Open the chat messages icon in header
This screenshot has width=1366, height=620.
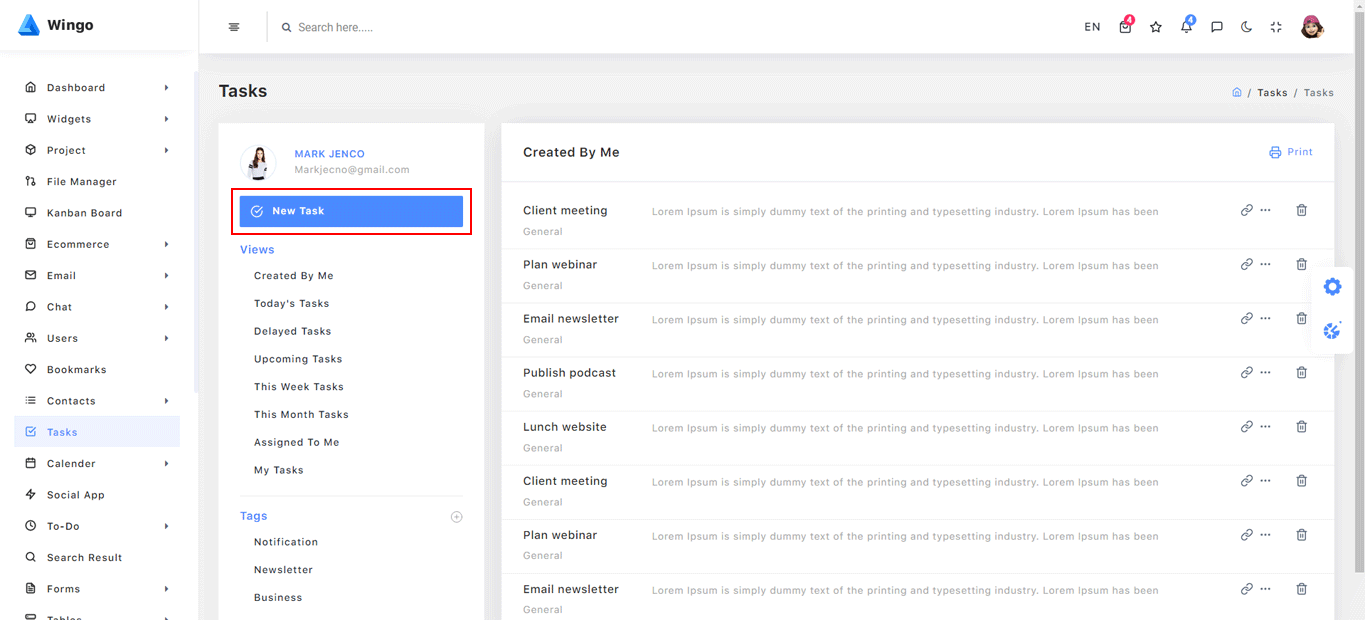pyautogui.click(x=1217, y=27)
